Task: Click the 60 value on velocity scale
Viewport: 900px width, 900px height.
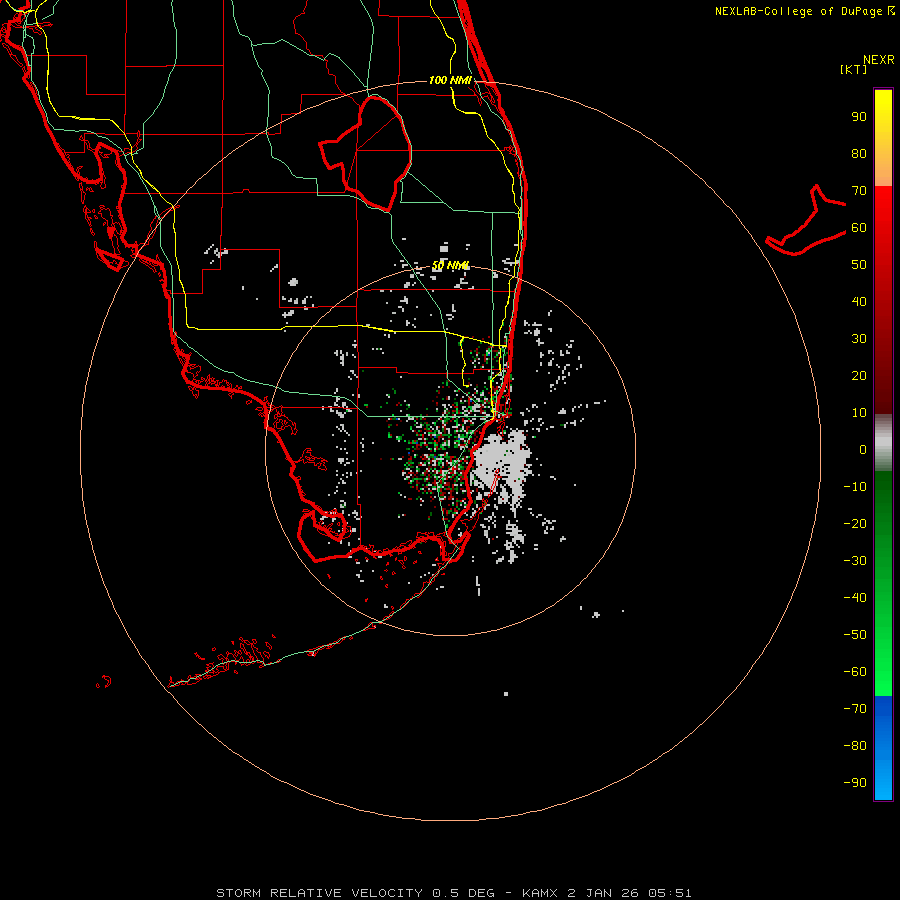Action: tap(859, 228)
